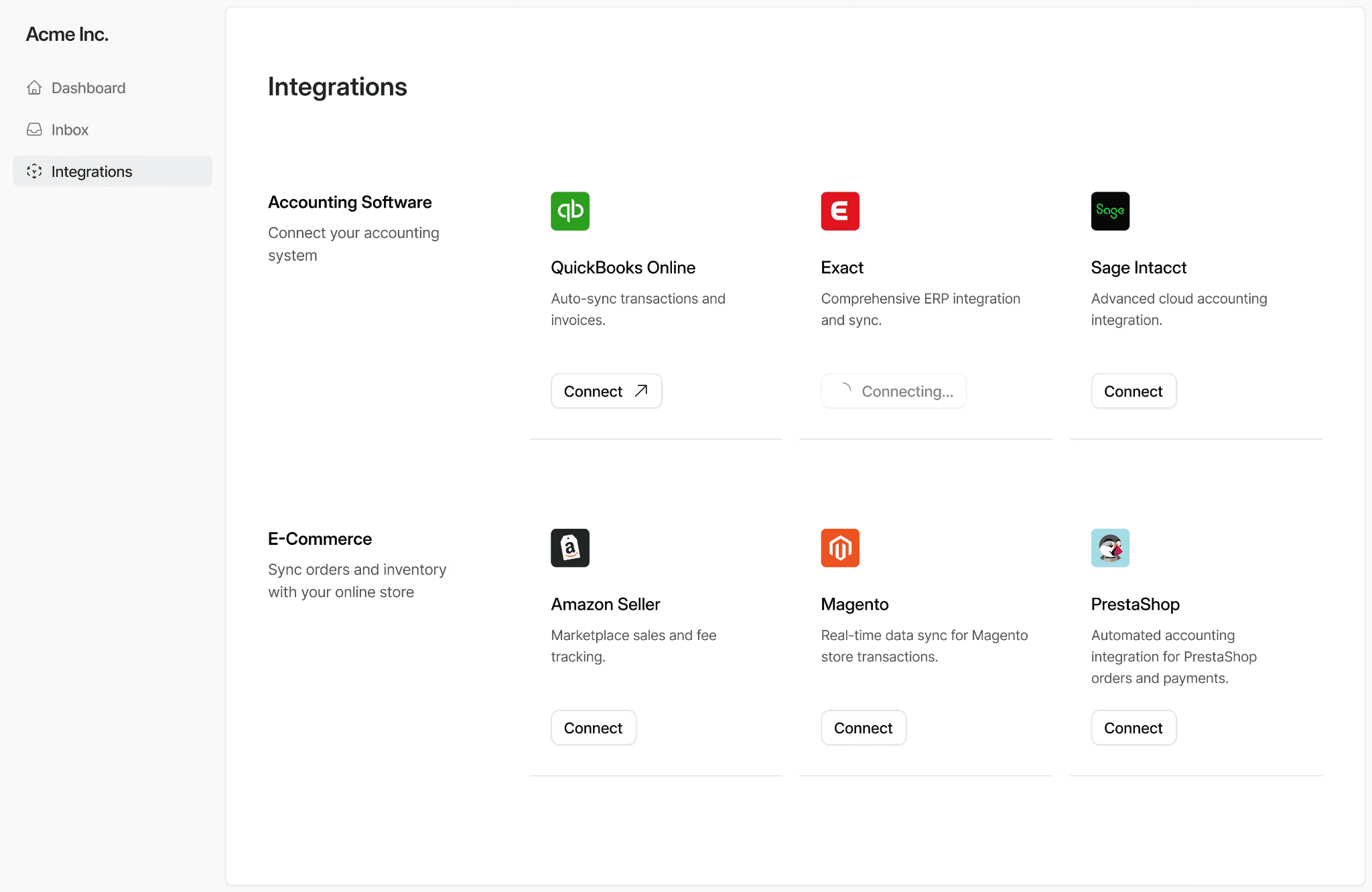Go to Inbox in the sidebar
Viewport: 1372px width, 892px height.
[70, 129]
